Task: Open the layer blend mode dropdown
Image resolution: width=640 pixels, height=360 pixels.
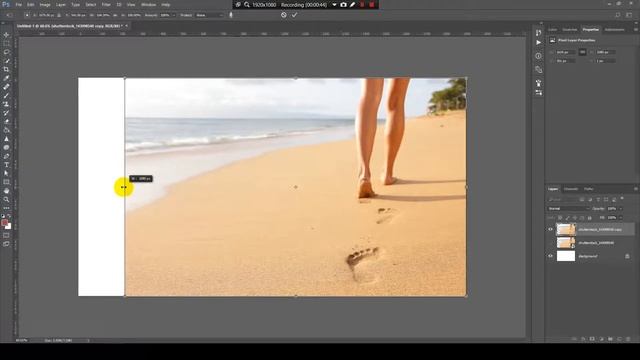Action: point(568,209)
